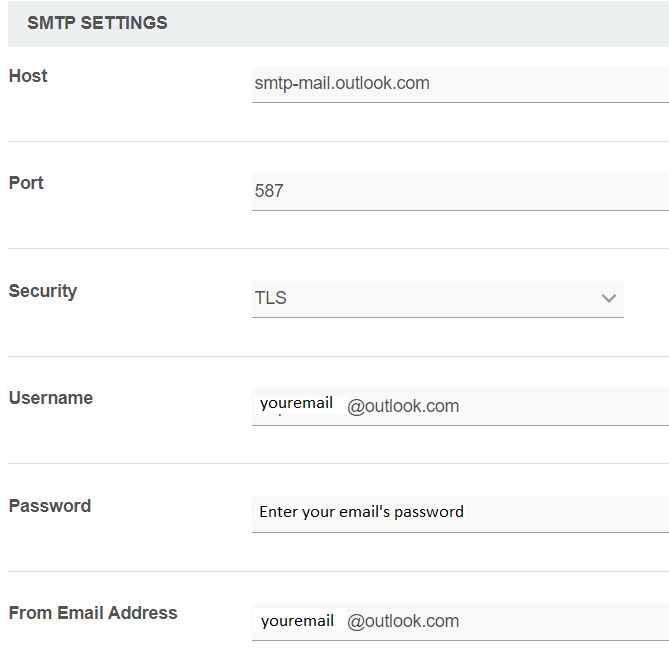Click the Username label
Viewport: 669px width, 656px height.
(x=51, y=398)
